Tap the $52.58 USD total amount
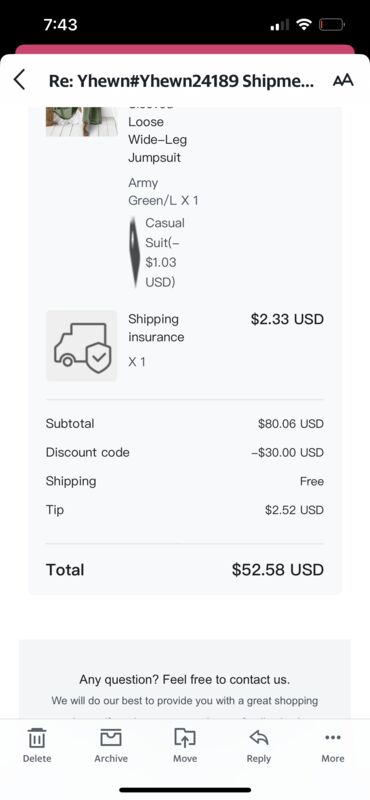 278,569
